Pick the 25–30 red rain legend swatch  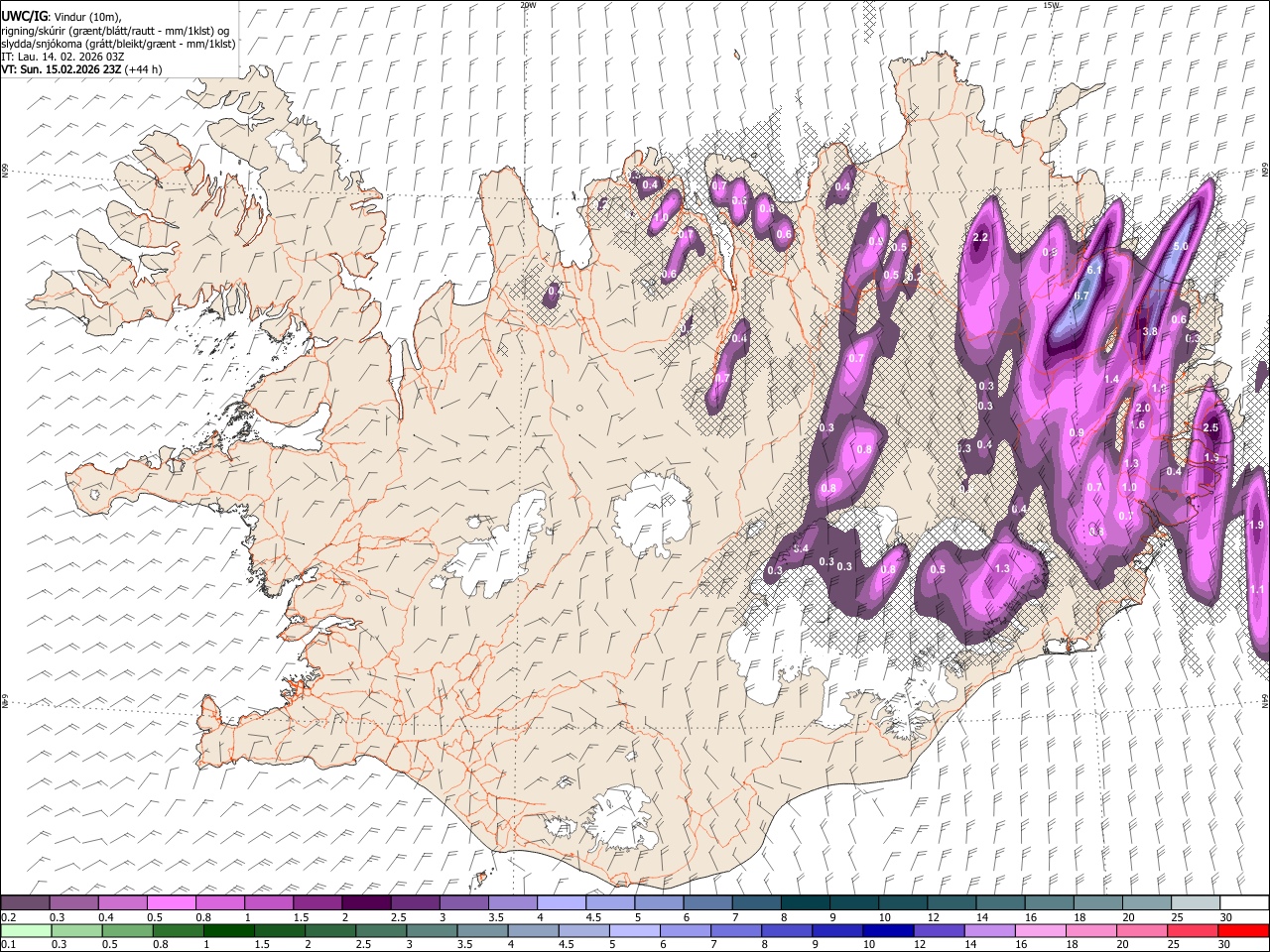click(1192, 930)
